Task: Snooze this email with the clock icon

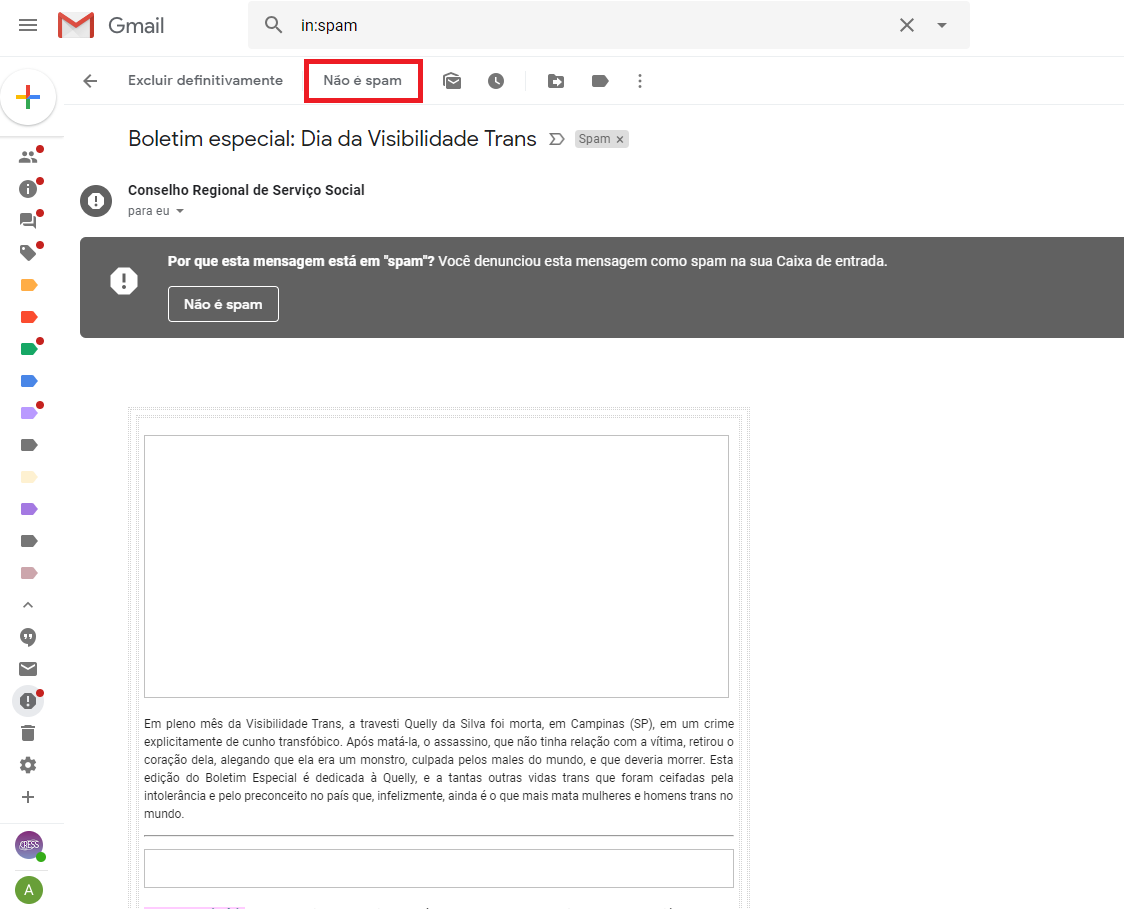Action: tap(496, 81)
